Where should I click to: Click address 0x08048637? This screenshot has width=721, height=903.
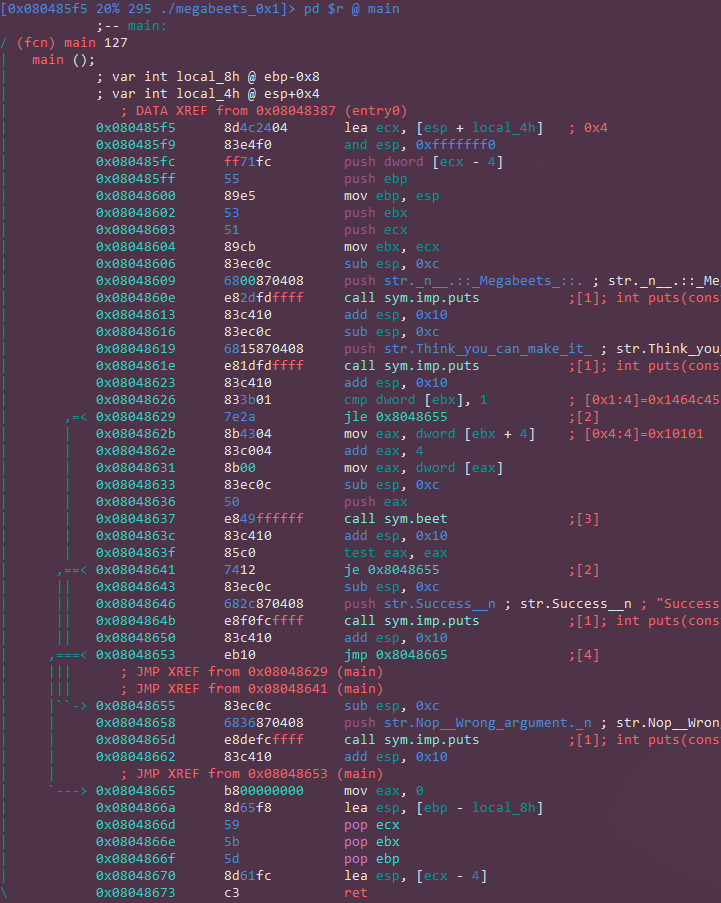(x=135, y=519)
